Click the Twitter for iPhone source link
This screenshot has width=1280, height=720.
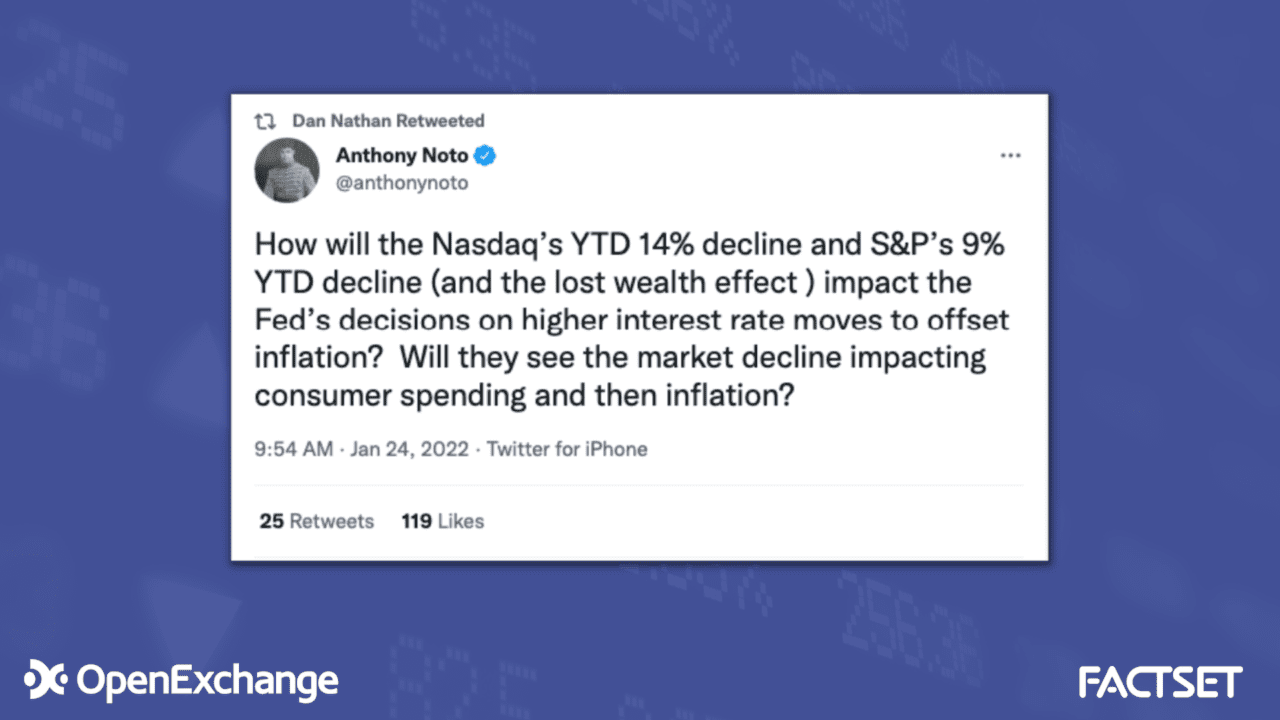click(x=567, y=449)
